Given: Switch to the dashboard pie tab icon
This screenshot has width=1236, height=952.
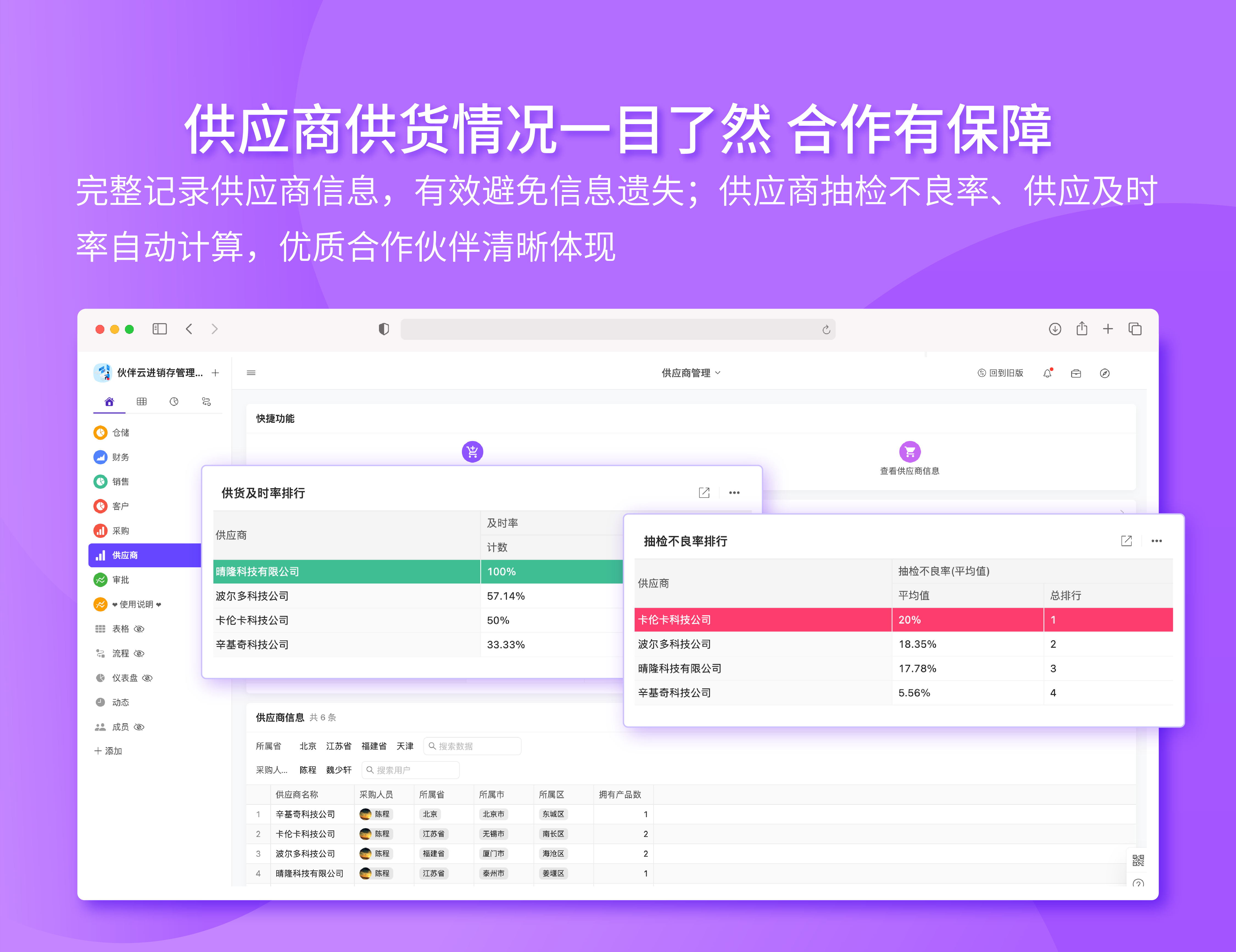Looking at the screenshot, I should pos(174,401).
